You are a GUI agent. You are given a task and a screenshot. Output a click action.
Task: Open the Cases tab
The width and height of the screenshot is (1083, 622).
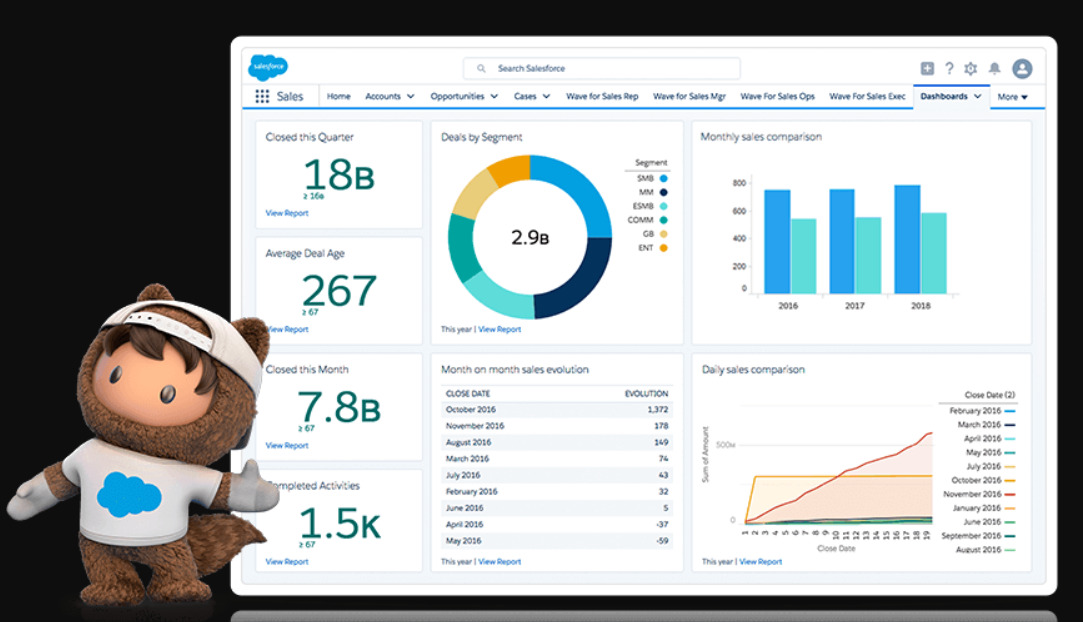tap(525, 97)
